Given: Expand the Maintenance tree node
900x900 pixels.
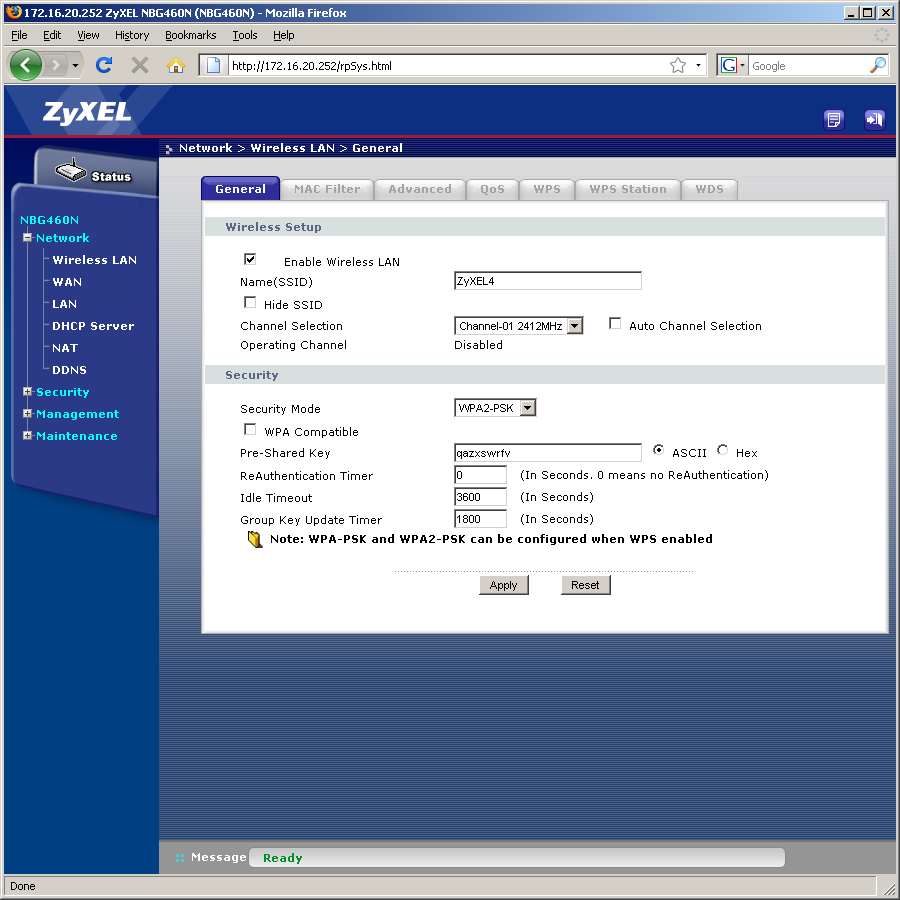Looking at the screenshot, I should pos(27,435).
